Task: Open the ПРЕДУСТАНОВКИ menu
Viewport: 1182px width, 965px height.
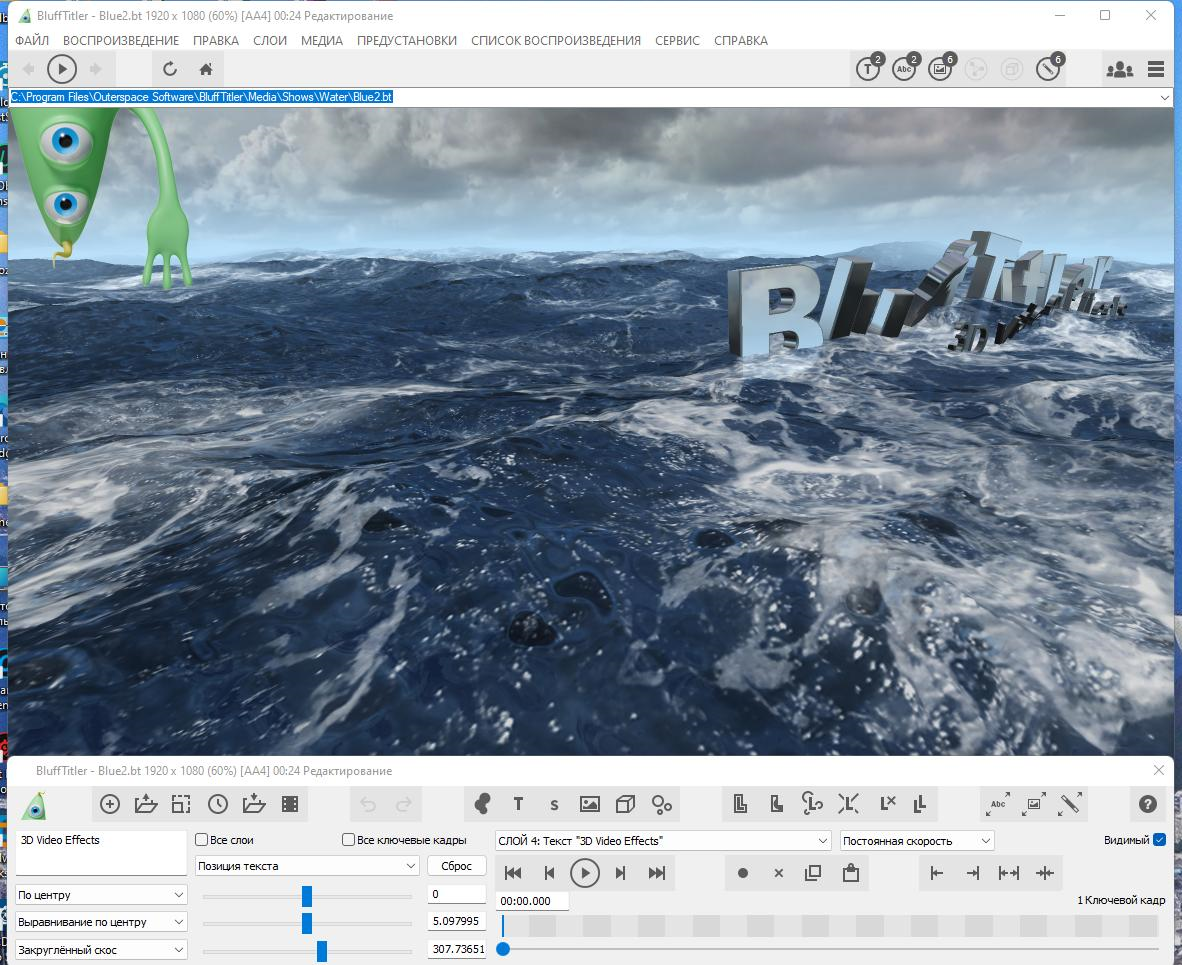Action: 407,41
